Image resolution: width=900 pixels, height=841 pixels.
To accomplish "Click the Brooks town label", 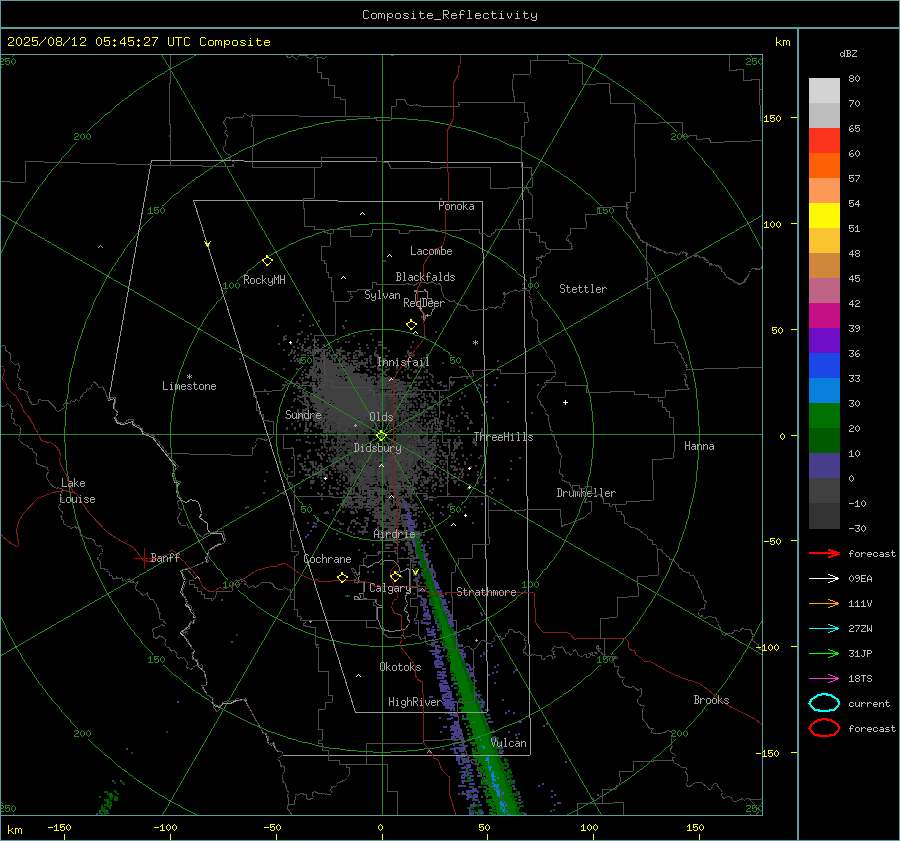I will (711, 700).
